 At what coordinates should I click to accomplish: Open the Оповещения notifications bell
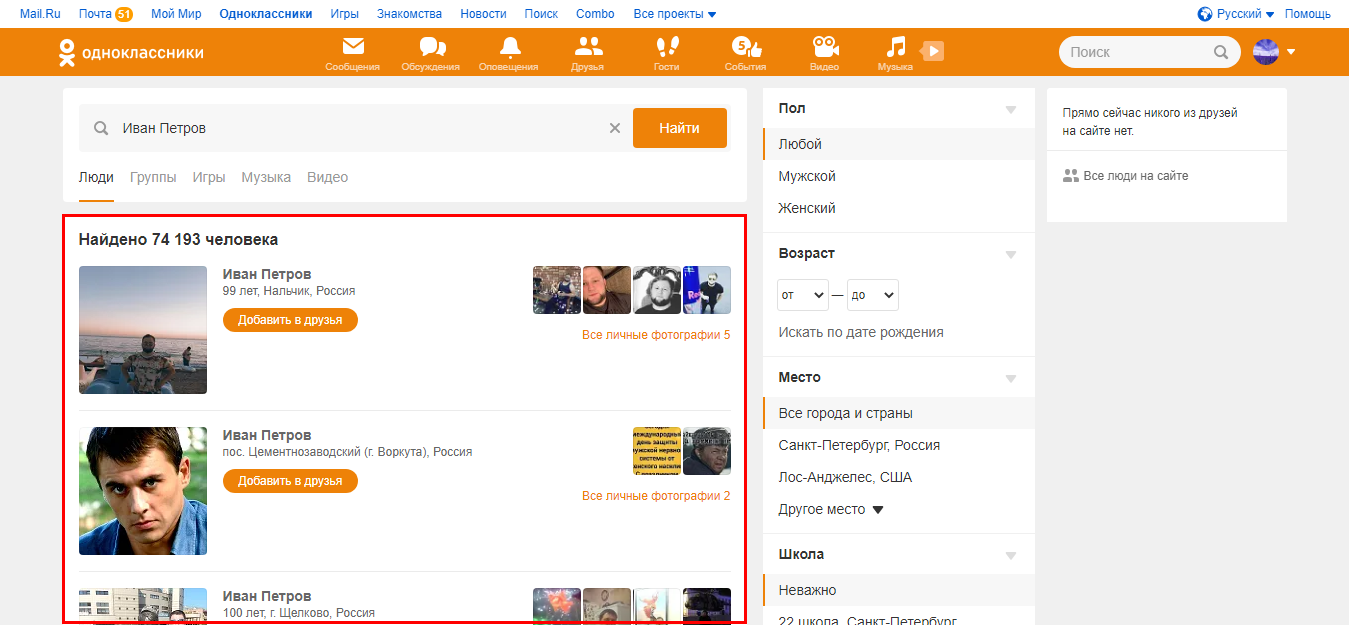[509, 53]
